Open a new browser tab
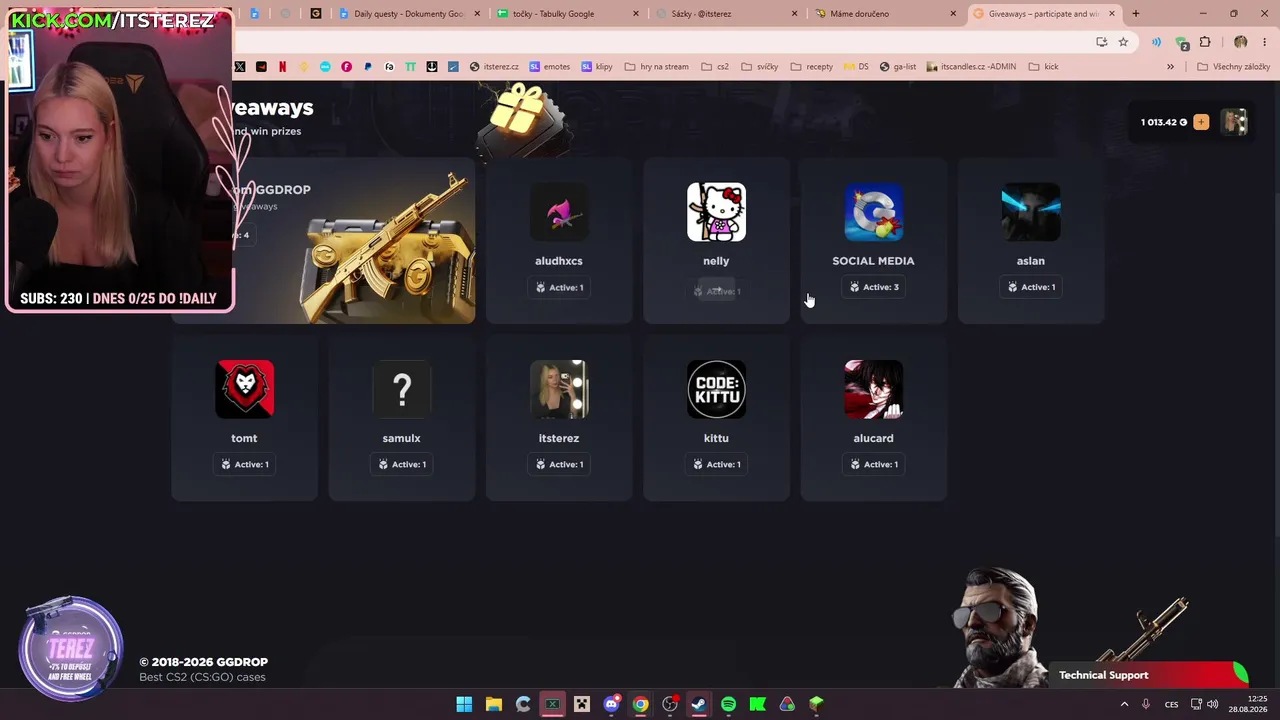The image size is (1280, 720). (1136, 14)
